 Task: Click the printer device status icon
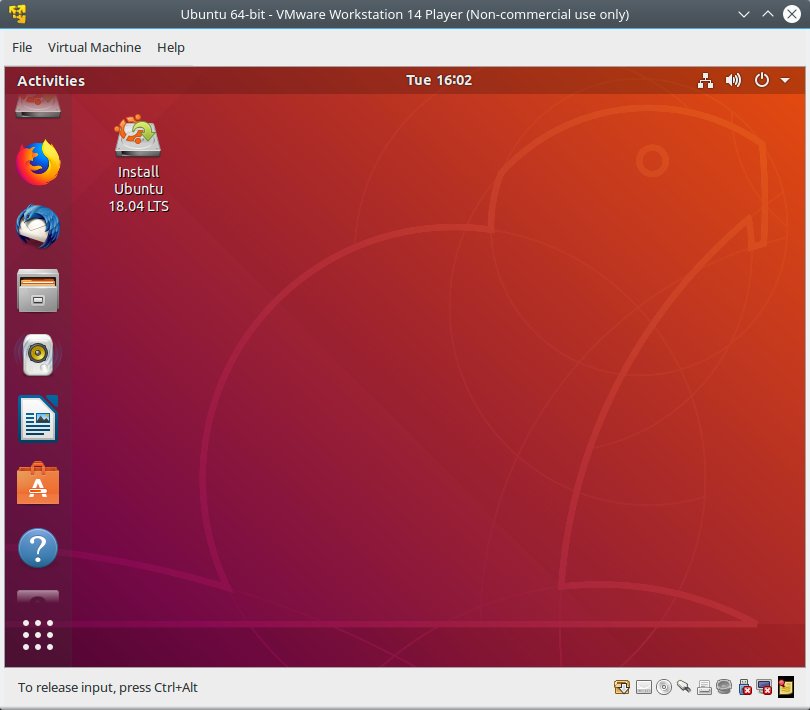[x=705, y=687]
